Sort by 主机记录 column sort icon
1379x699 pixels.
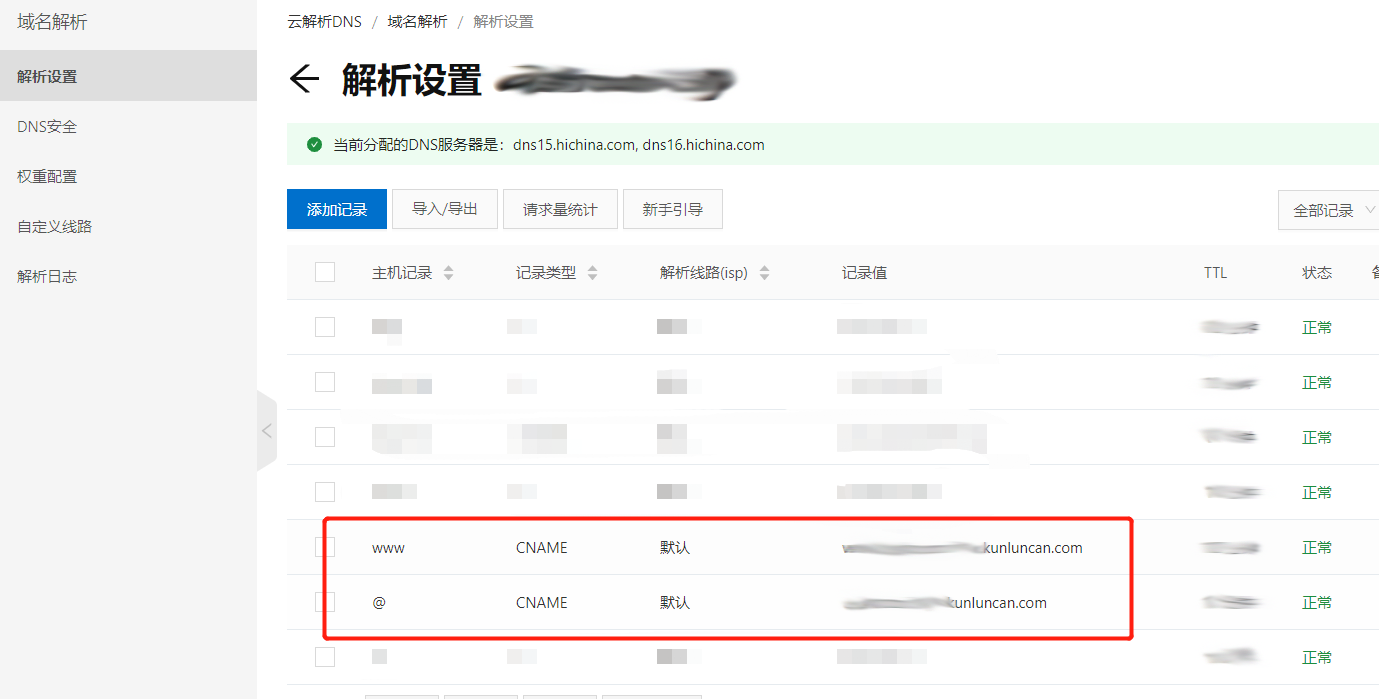click(x=448, y=273)
